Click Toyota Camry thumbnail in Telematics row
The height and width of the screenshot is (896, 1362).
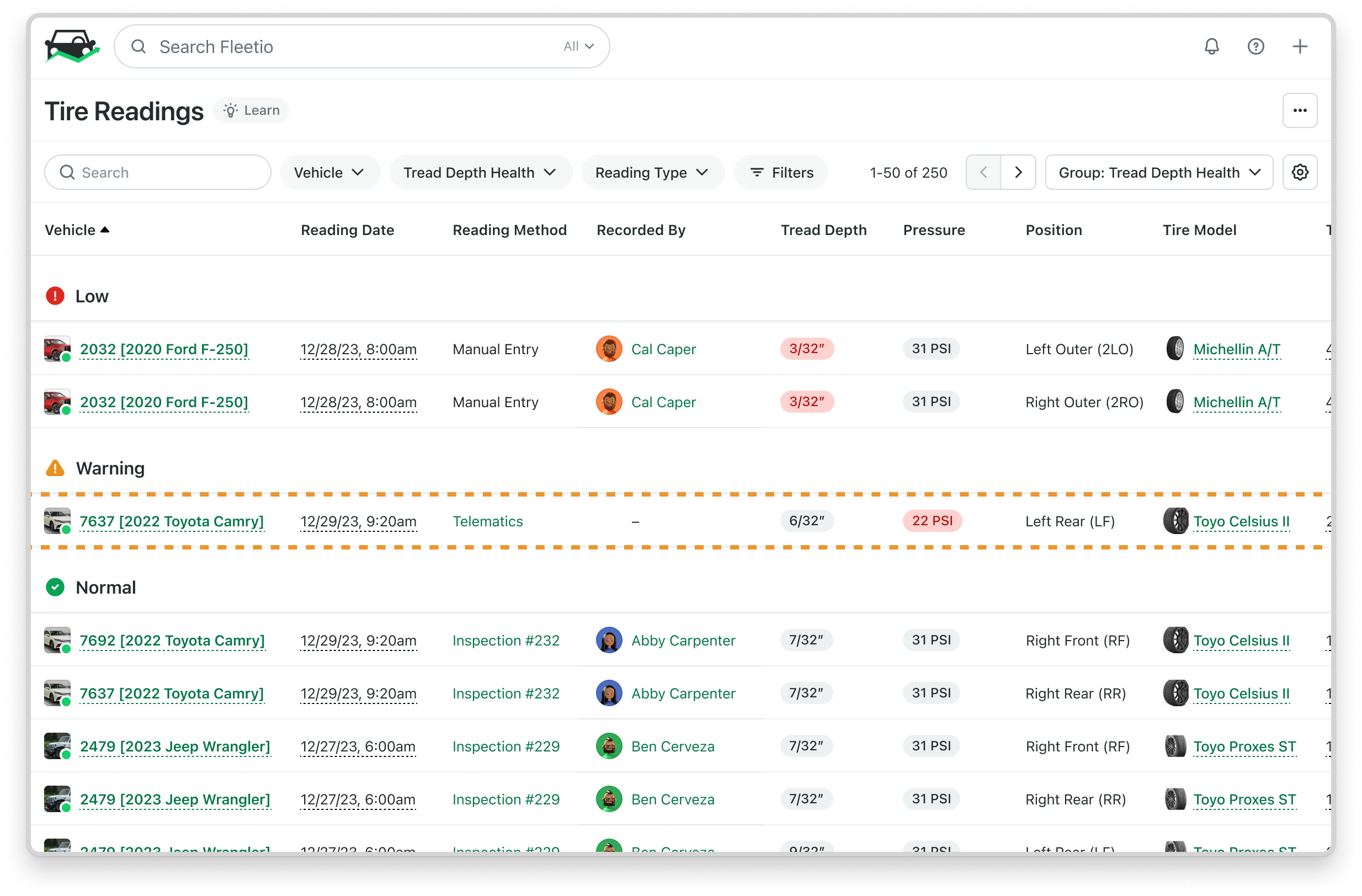coord(57,521)
